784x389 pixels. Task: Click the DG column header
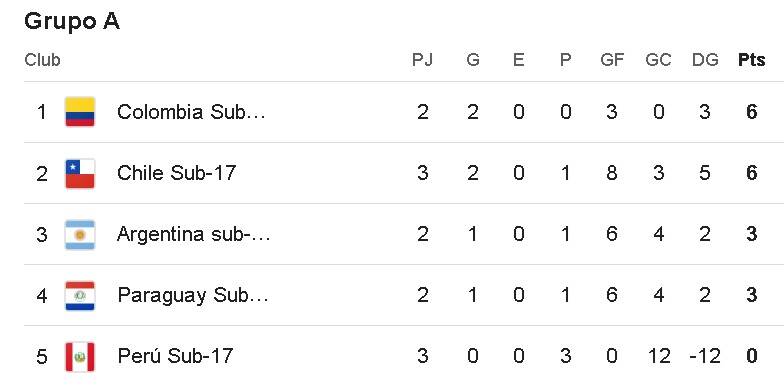[705, 60]
